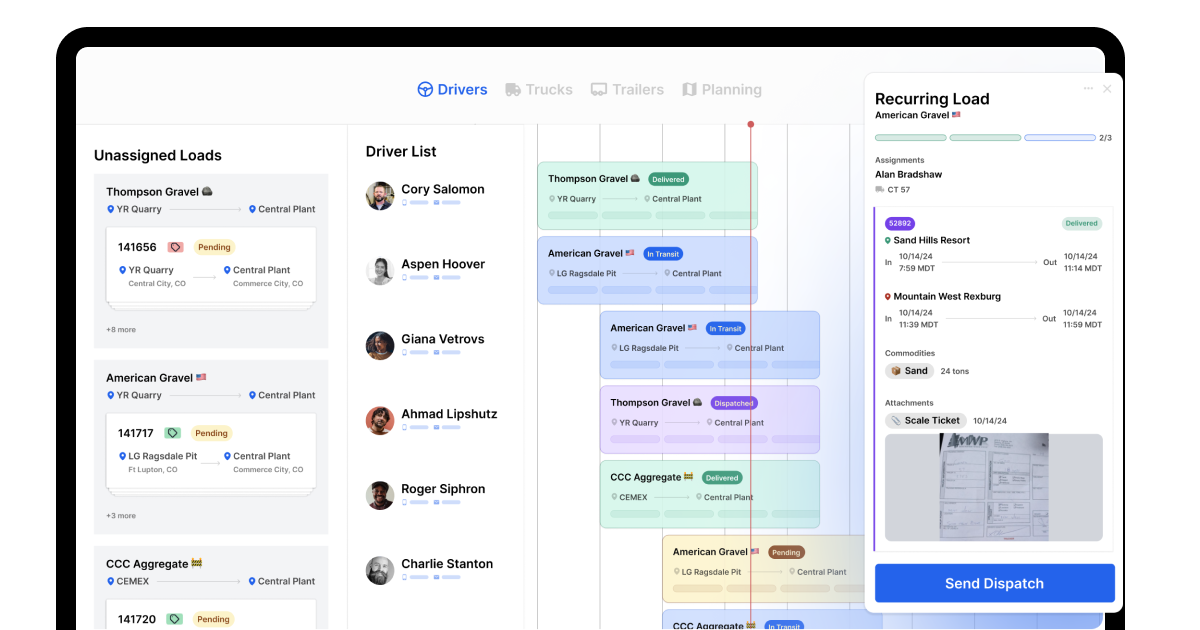Click the red tag icon on load 141656
Image resolution: width=1200 pixels, height=630 pixels.
pyautogui.click(x=175, y=247)
